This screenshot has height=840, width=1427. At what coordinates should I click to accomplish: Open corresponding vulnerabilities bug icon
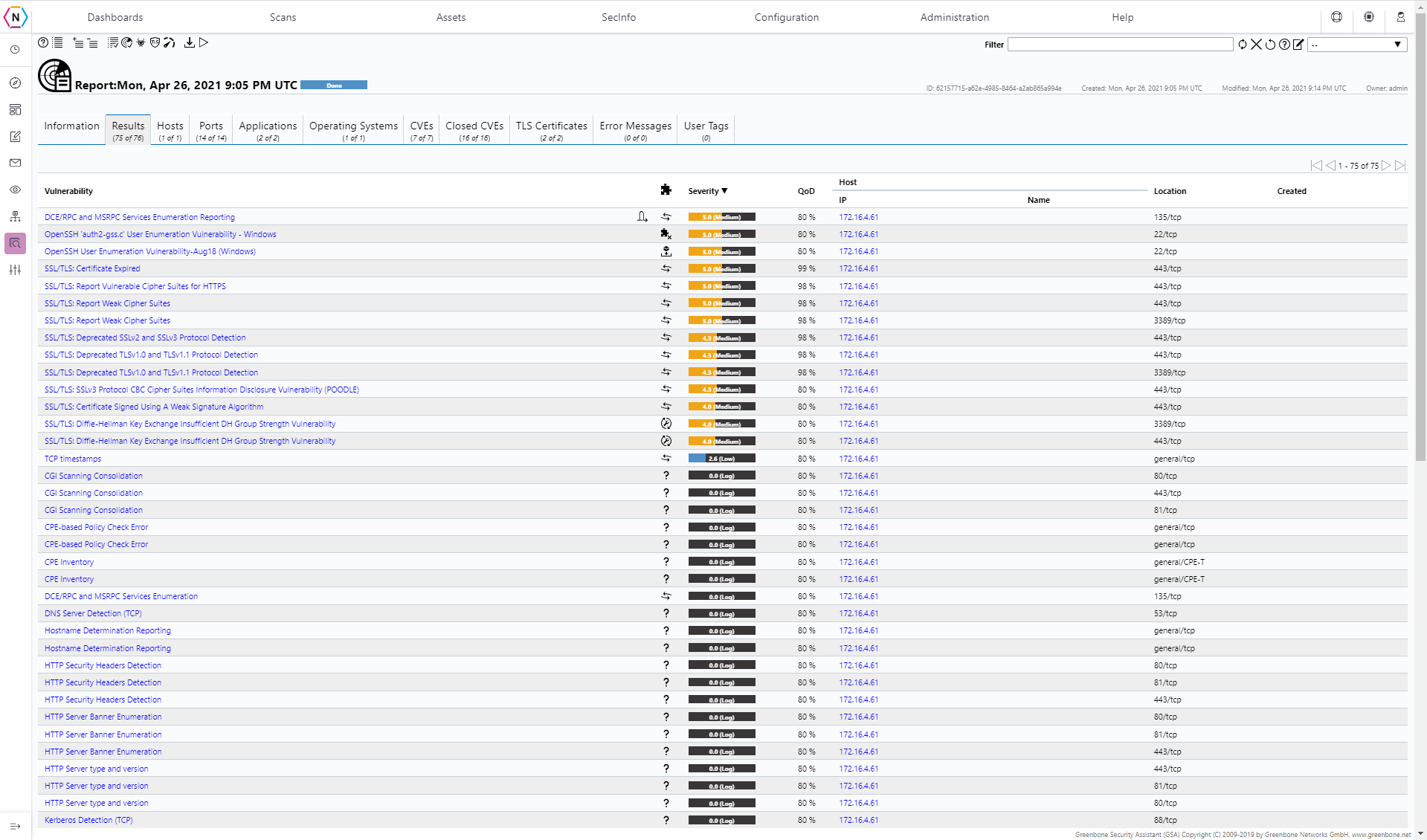[141, 43]
